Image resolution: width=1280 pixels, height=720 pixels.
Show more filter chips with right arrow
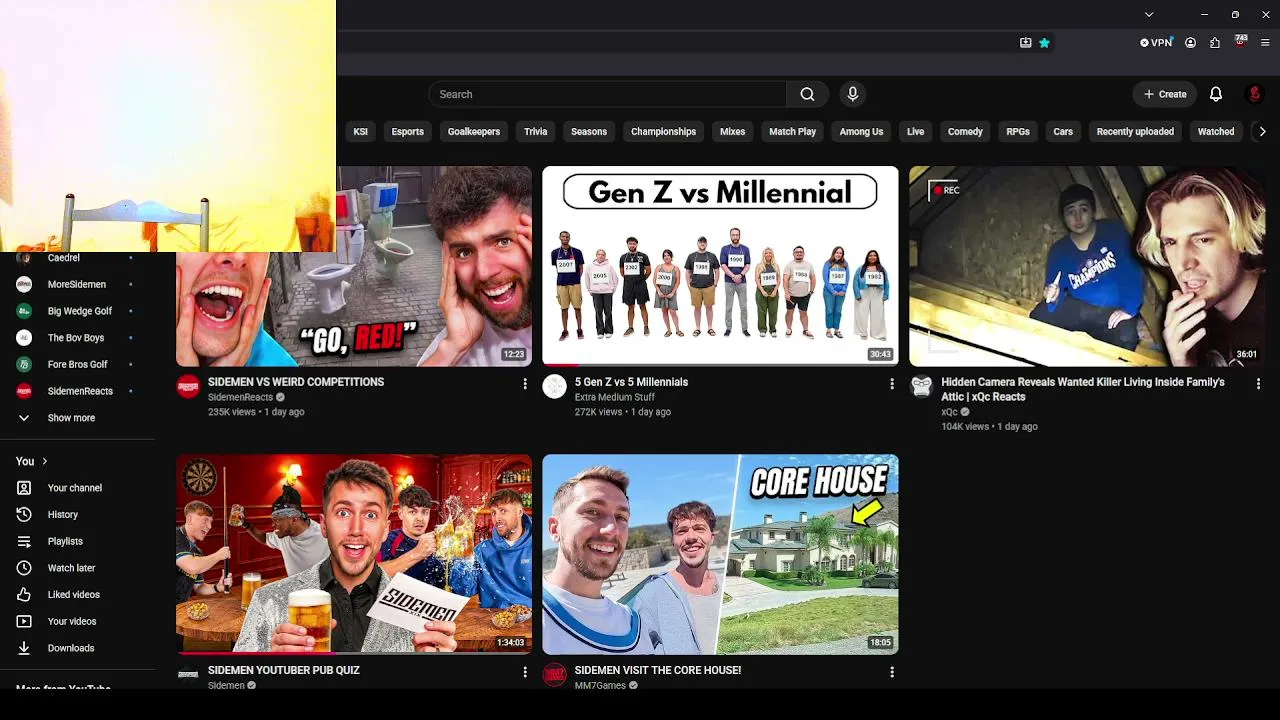pos(1262,131)
